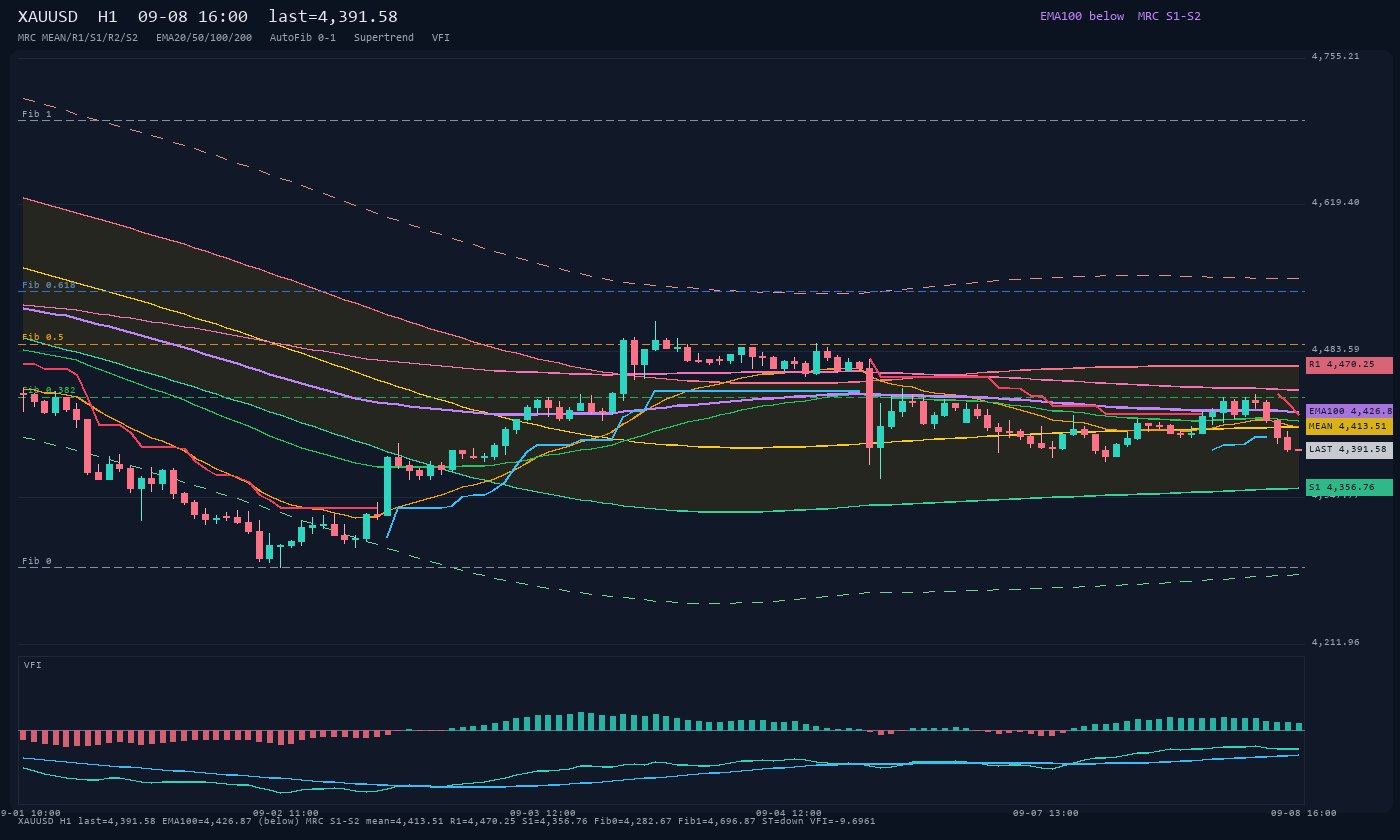Select the 'Supertrend' legend entry
This screenshot has height=840, width=1400.
(x=384, y=38)
